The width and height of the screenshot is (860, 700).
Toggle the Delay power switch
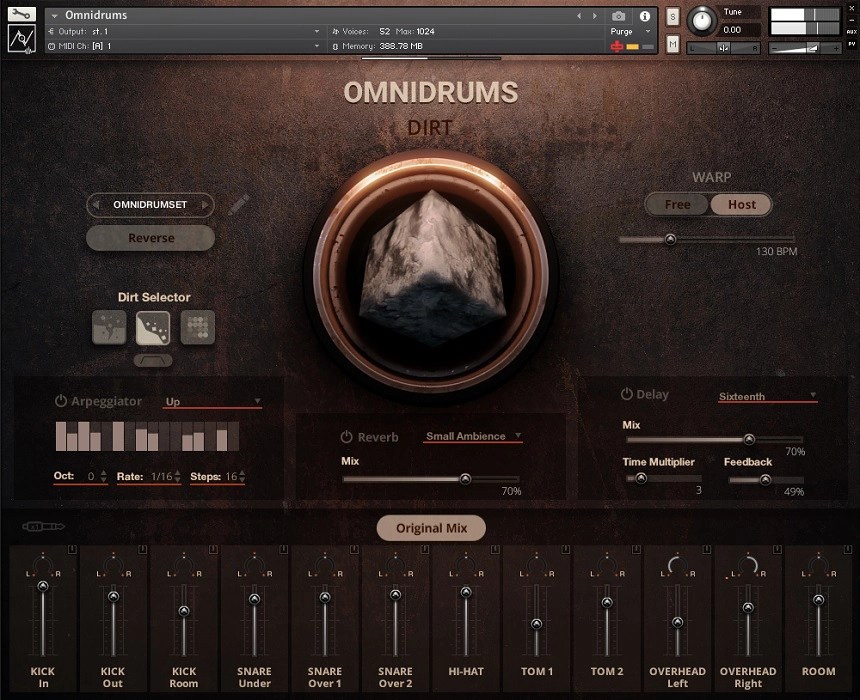626,394
